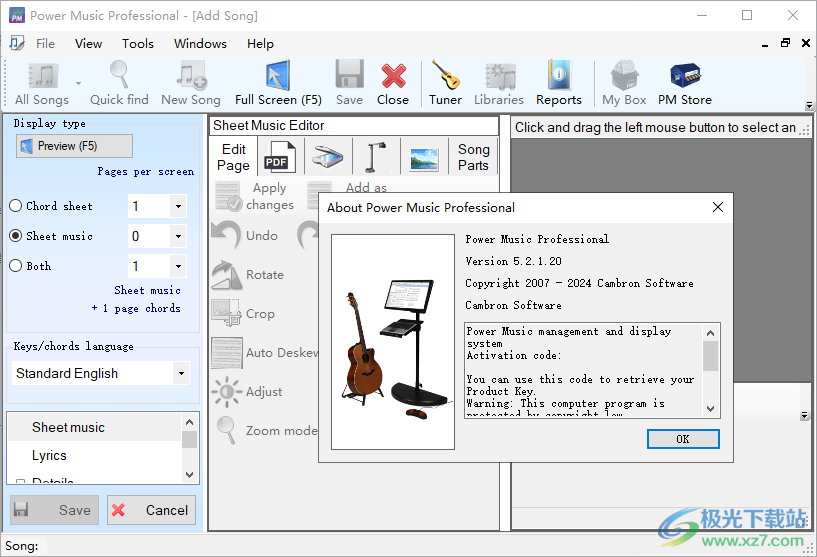Open the Standard English language dropdown
Screen dimensions: 817x557
click(x=180, y=374)
